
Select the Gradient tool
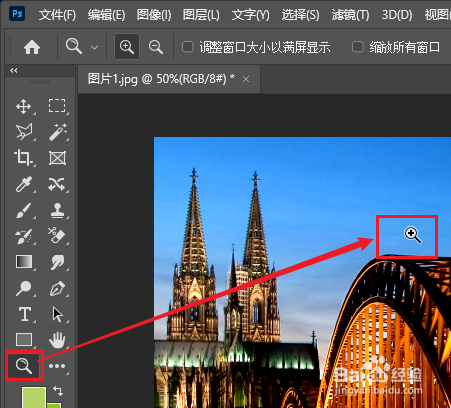(x=24, y=262)
